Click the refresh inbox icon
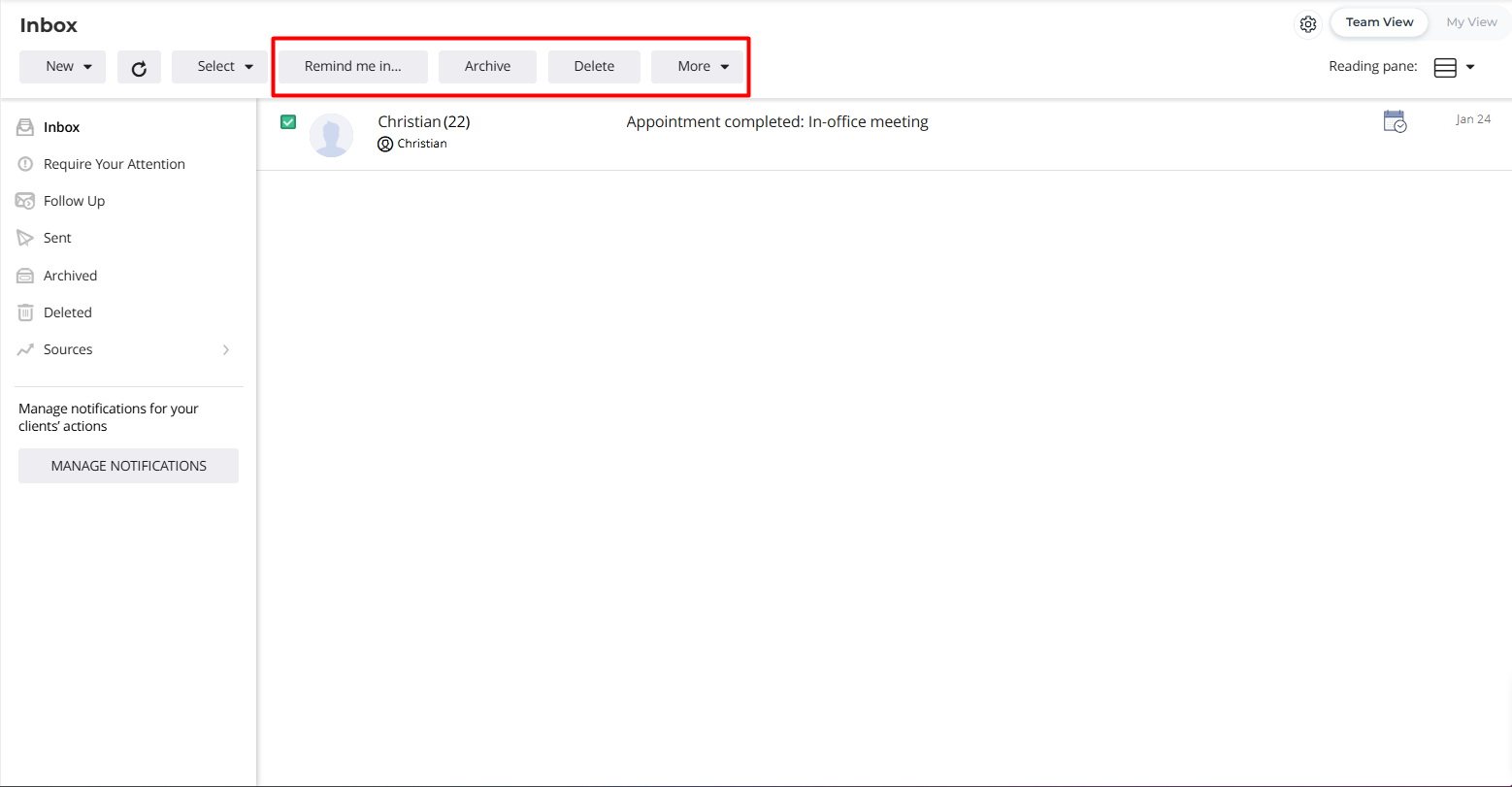The image size is (1512, 787). coord(139,67)
